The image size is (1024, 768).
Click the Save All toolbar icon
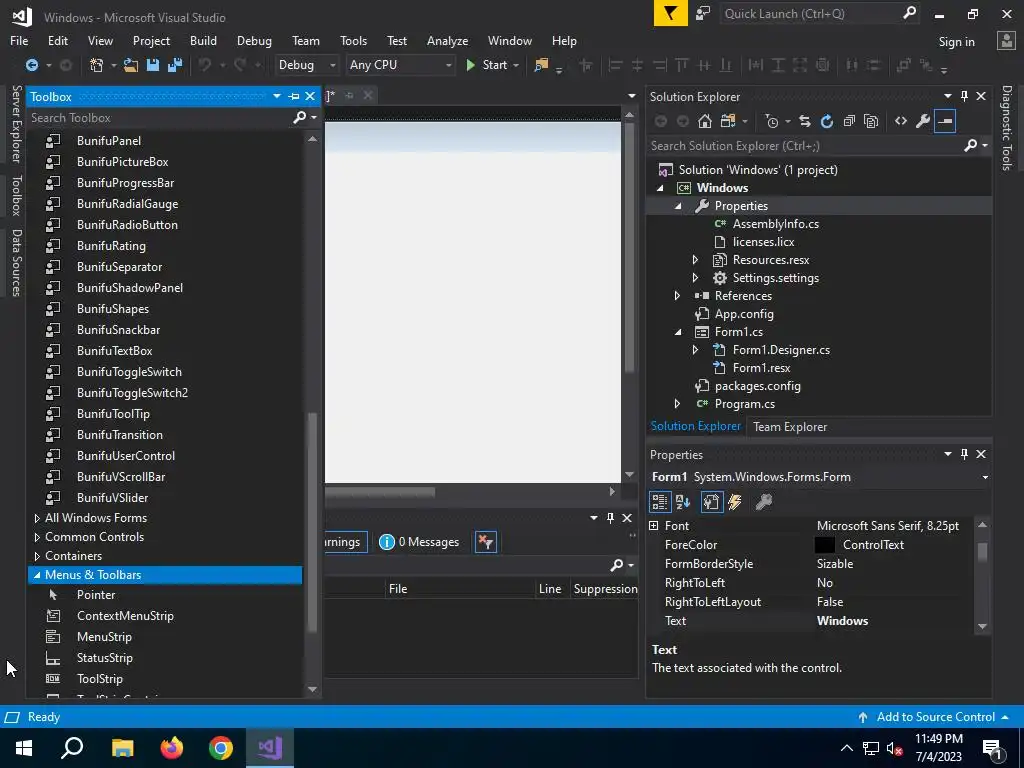174,65
